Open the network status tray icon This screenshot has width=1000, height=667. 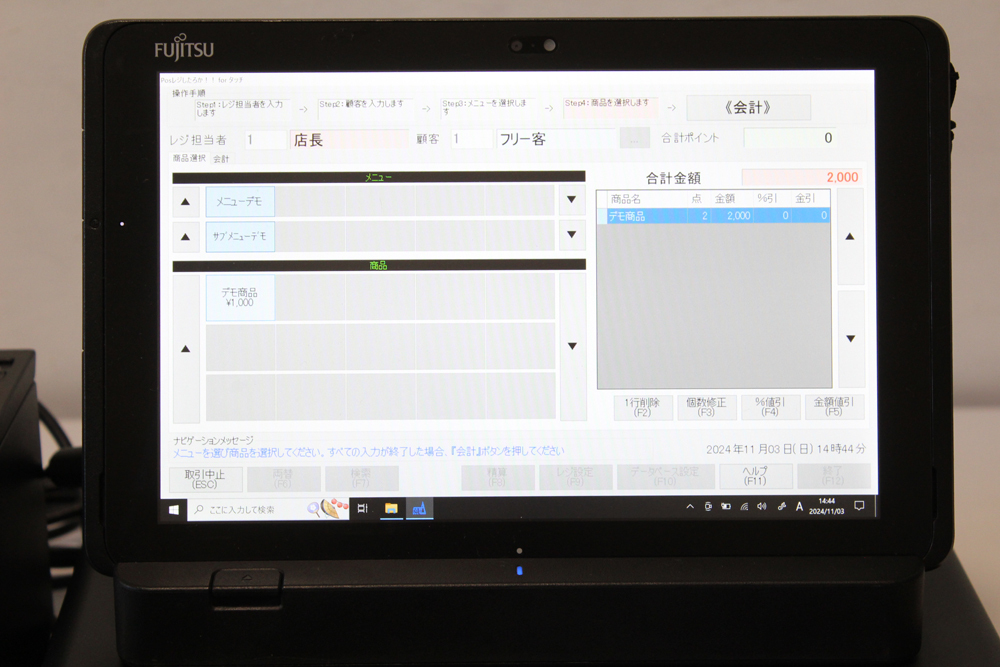[744, 507]
